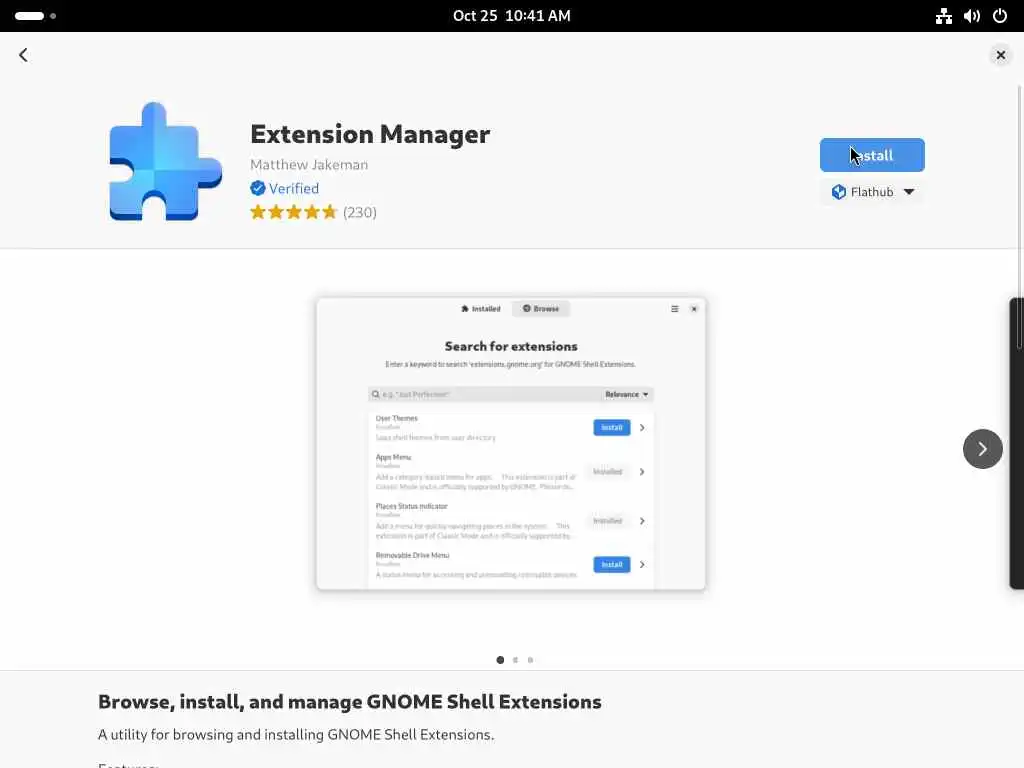Click the blue Verified badge icon
The width and height of the screenshot is (1024, 768).
(x=258, y=188)
